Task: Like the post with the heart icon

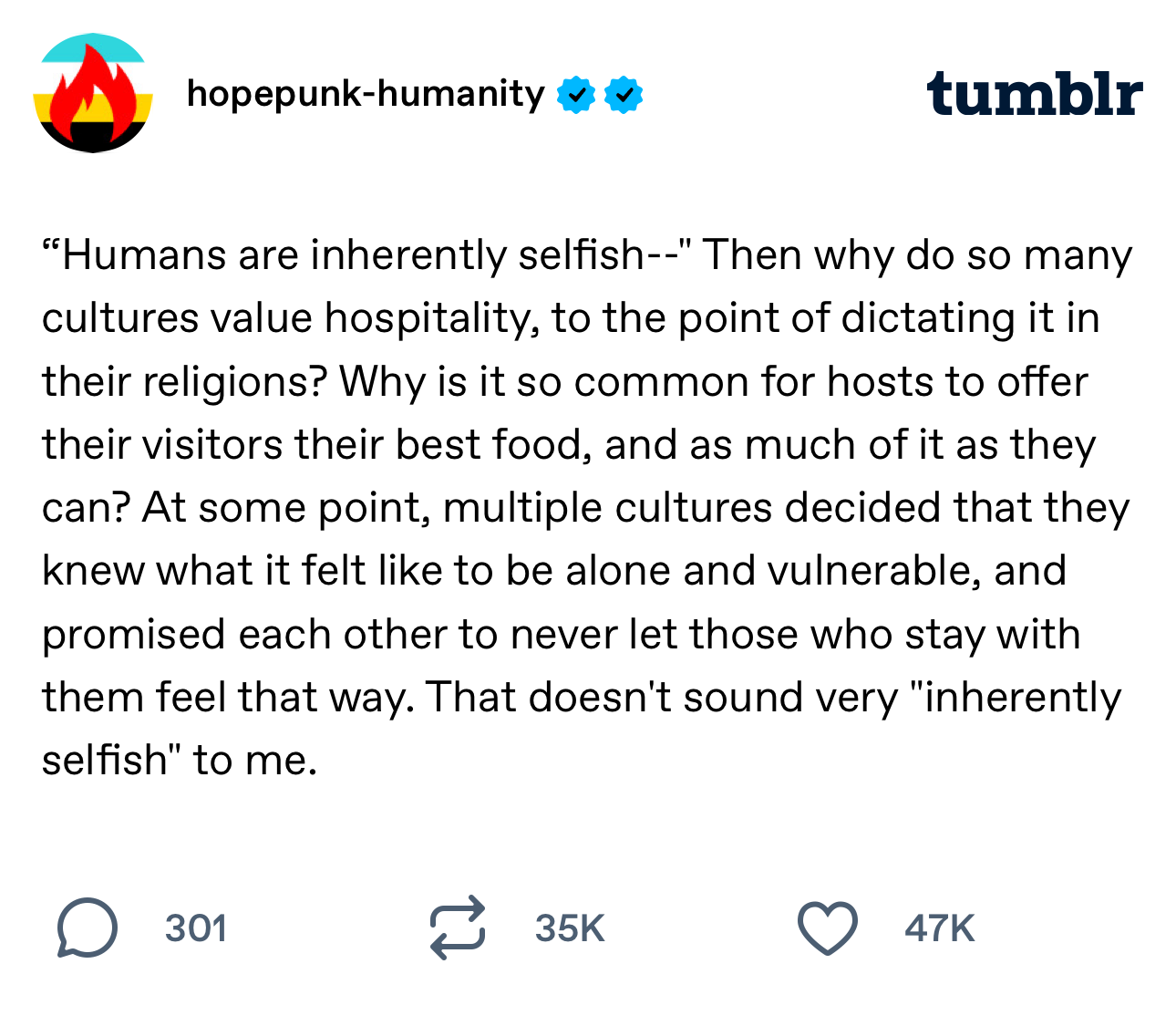Action: tap(827, 928)
